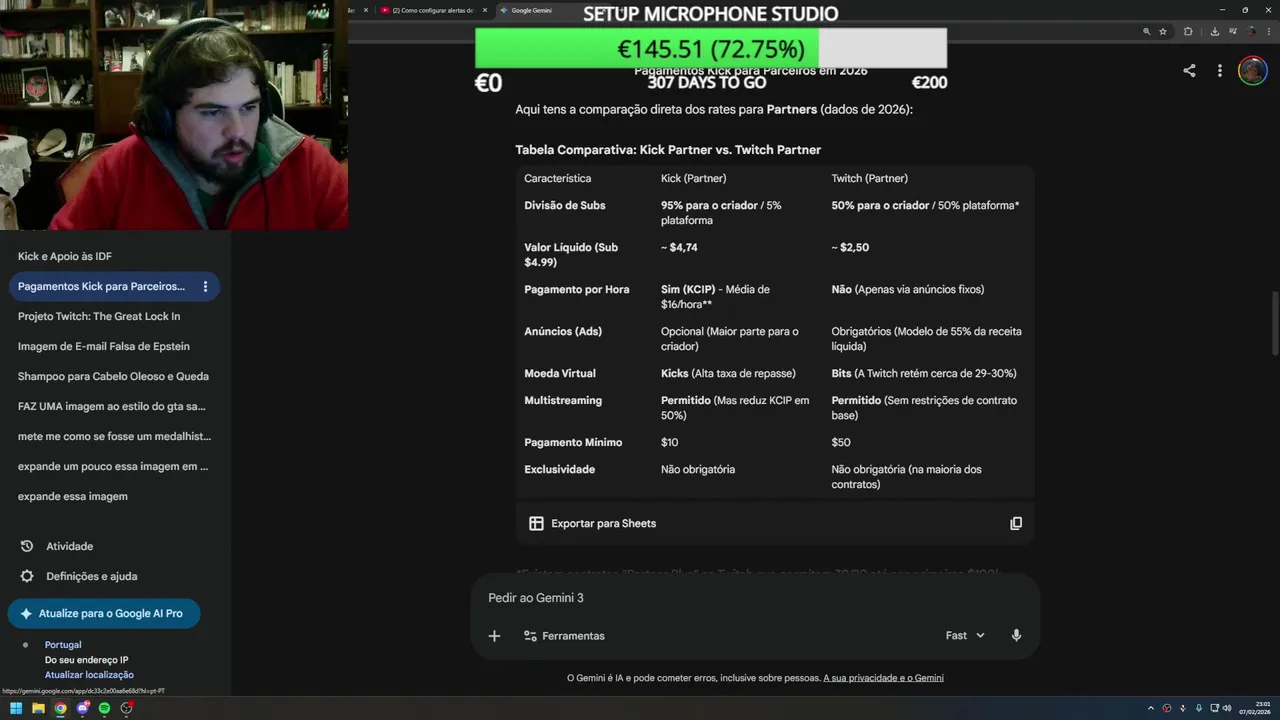
Task: Click 'Pagamento por Hora' row label
Action: click(x=577, y=289)
